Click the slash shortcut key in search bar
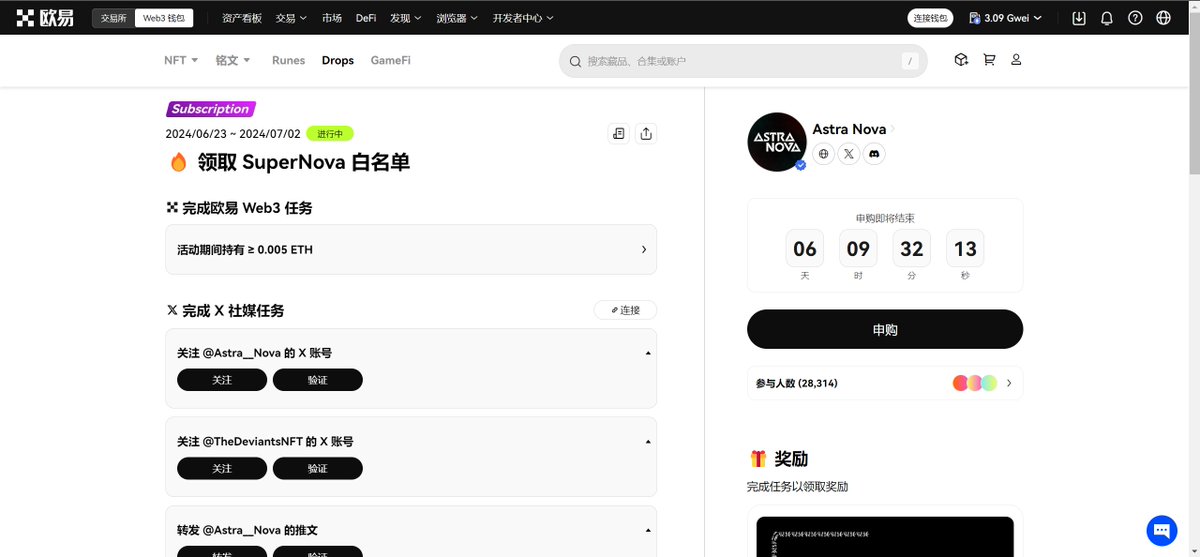The width and height of the screenshot is (1200, 557). click(x=910, y=61)
